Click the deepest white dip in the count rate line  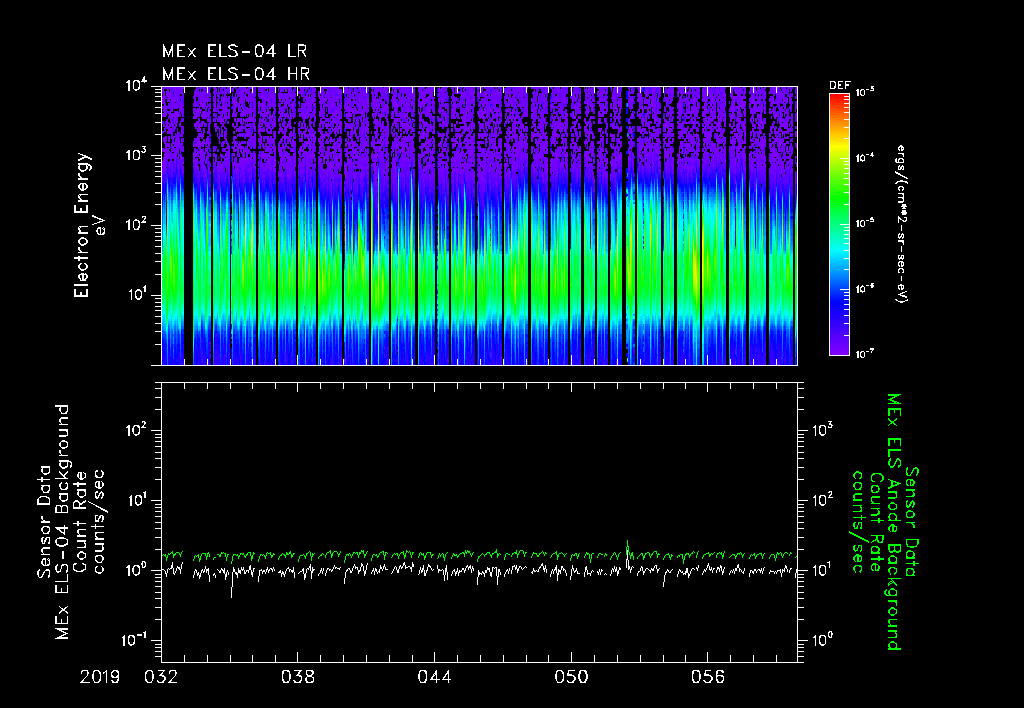tap(232, 596)
